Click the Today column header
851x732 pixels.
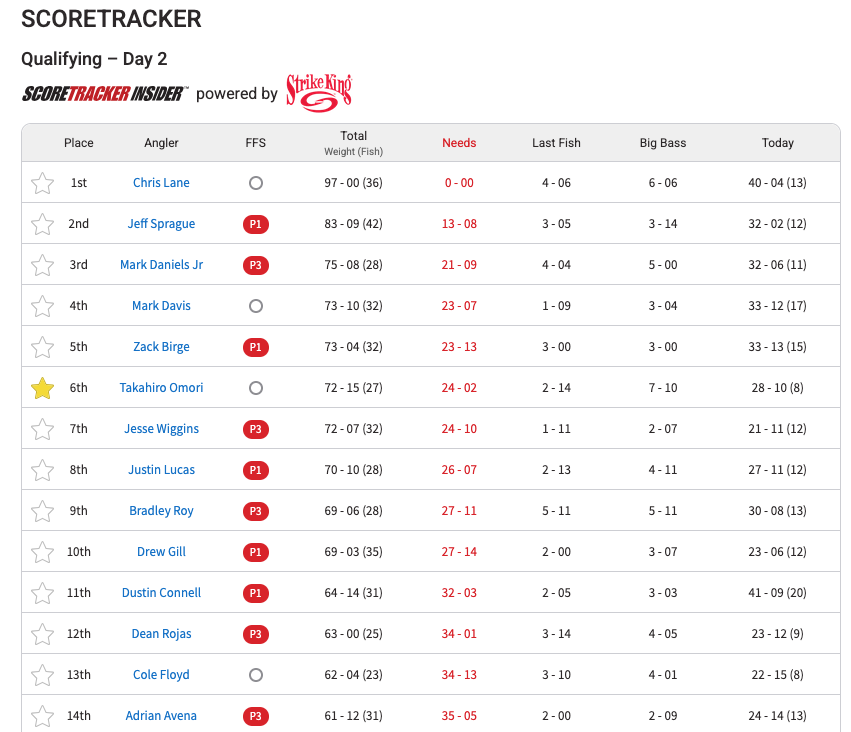(778, 143)
